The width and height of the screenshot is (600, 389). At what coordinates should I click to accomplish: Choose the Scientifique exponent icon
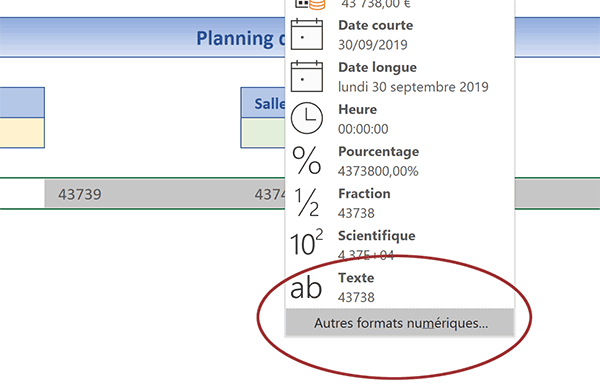point(307,243)
